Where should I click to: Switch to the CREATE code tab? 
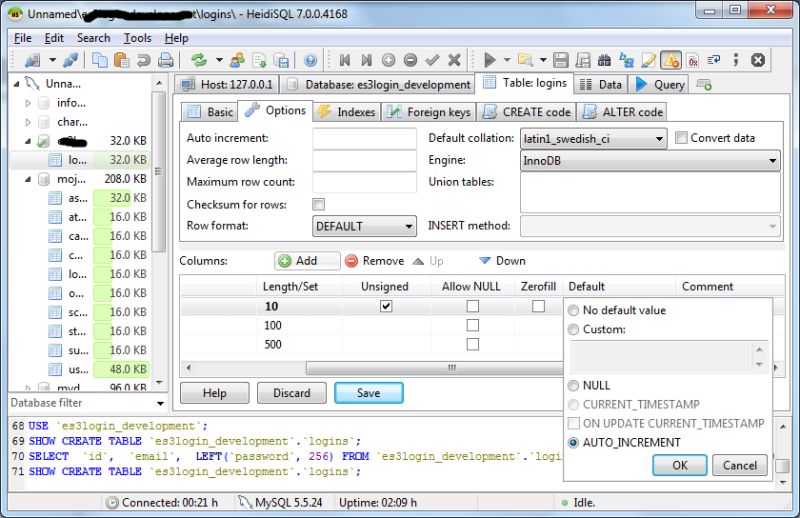(x=527, y=112)
